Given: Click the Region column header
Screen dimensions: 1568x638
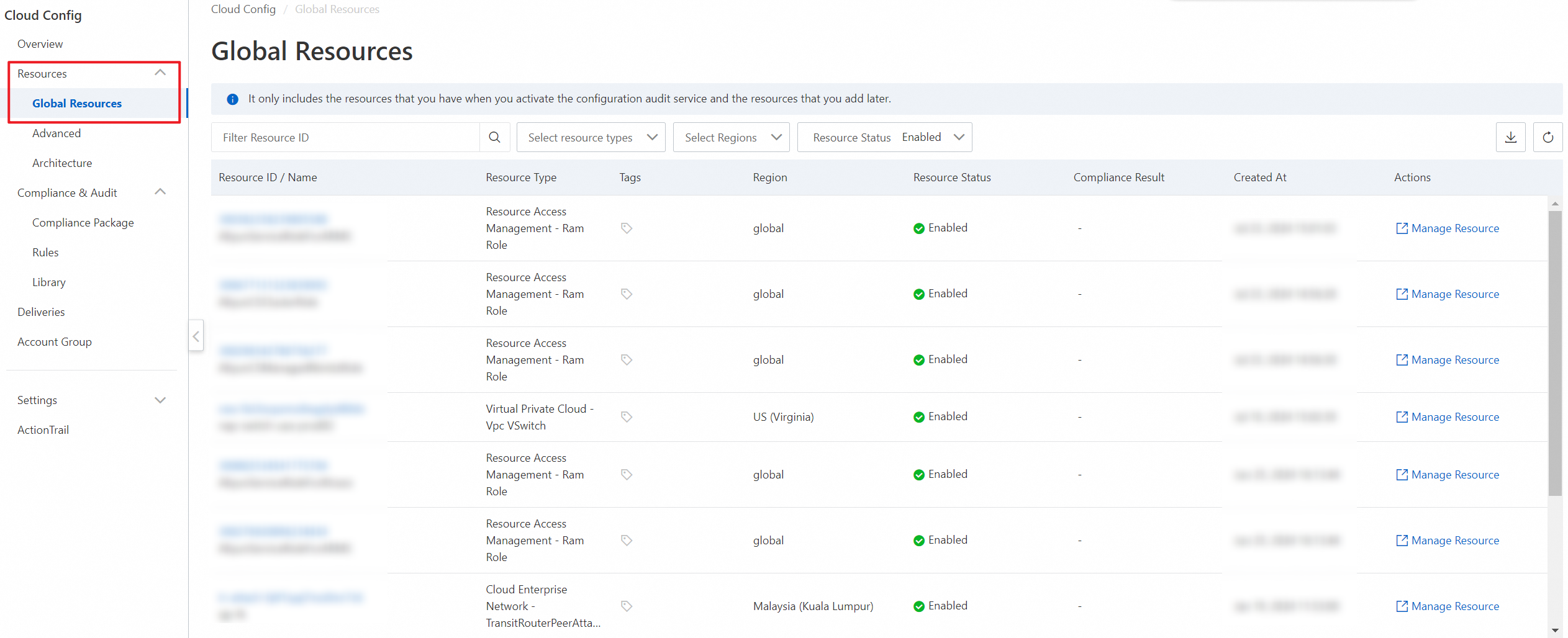Looking at the screenshot, I should [770, 177].
